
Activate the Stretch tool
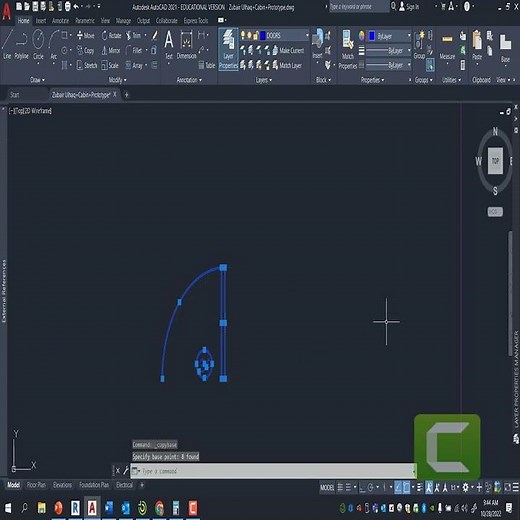point(87,65)
